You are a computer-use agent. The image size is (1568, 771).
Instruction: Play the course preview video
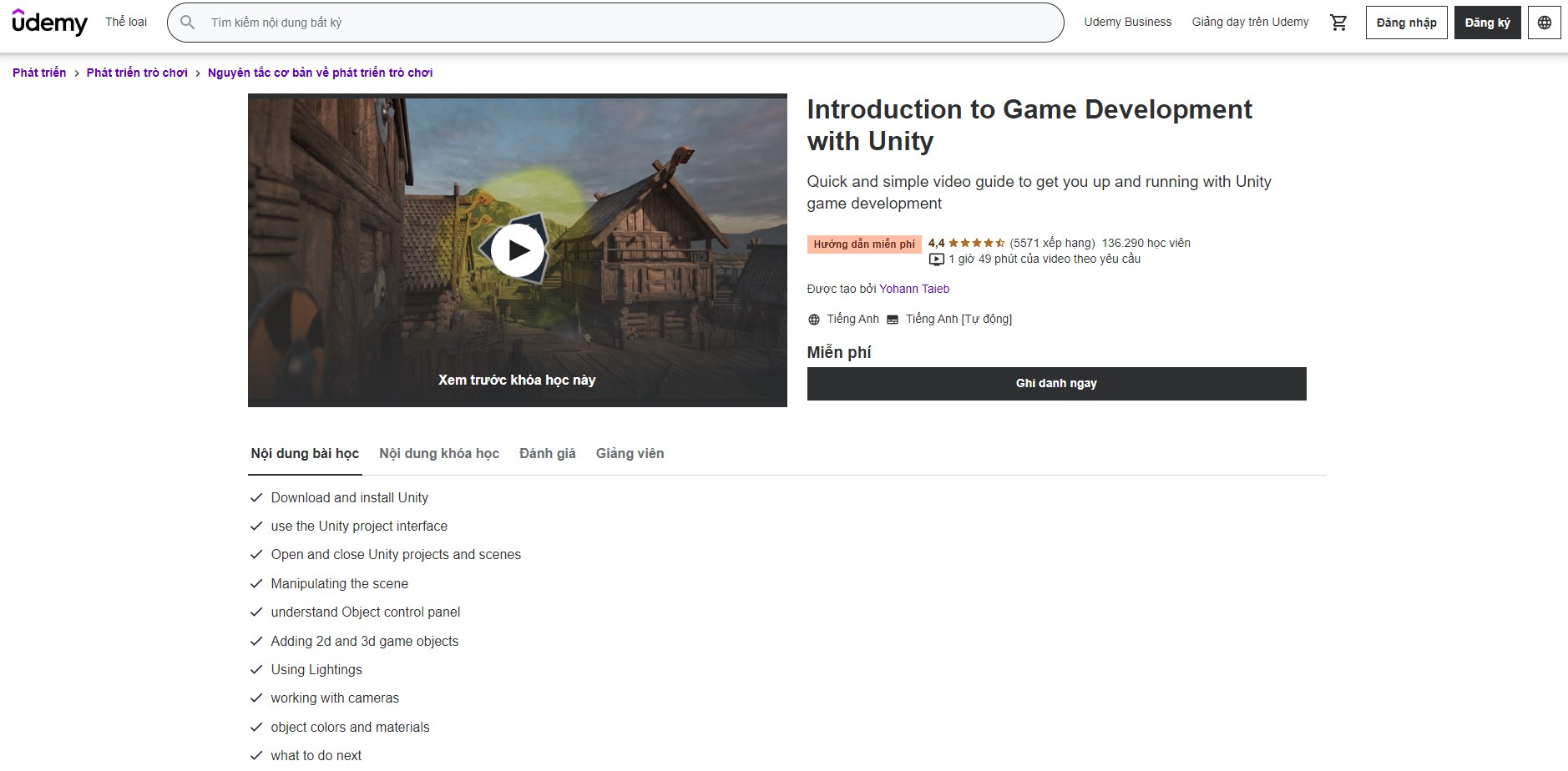(517, 249)
